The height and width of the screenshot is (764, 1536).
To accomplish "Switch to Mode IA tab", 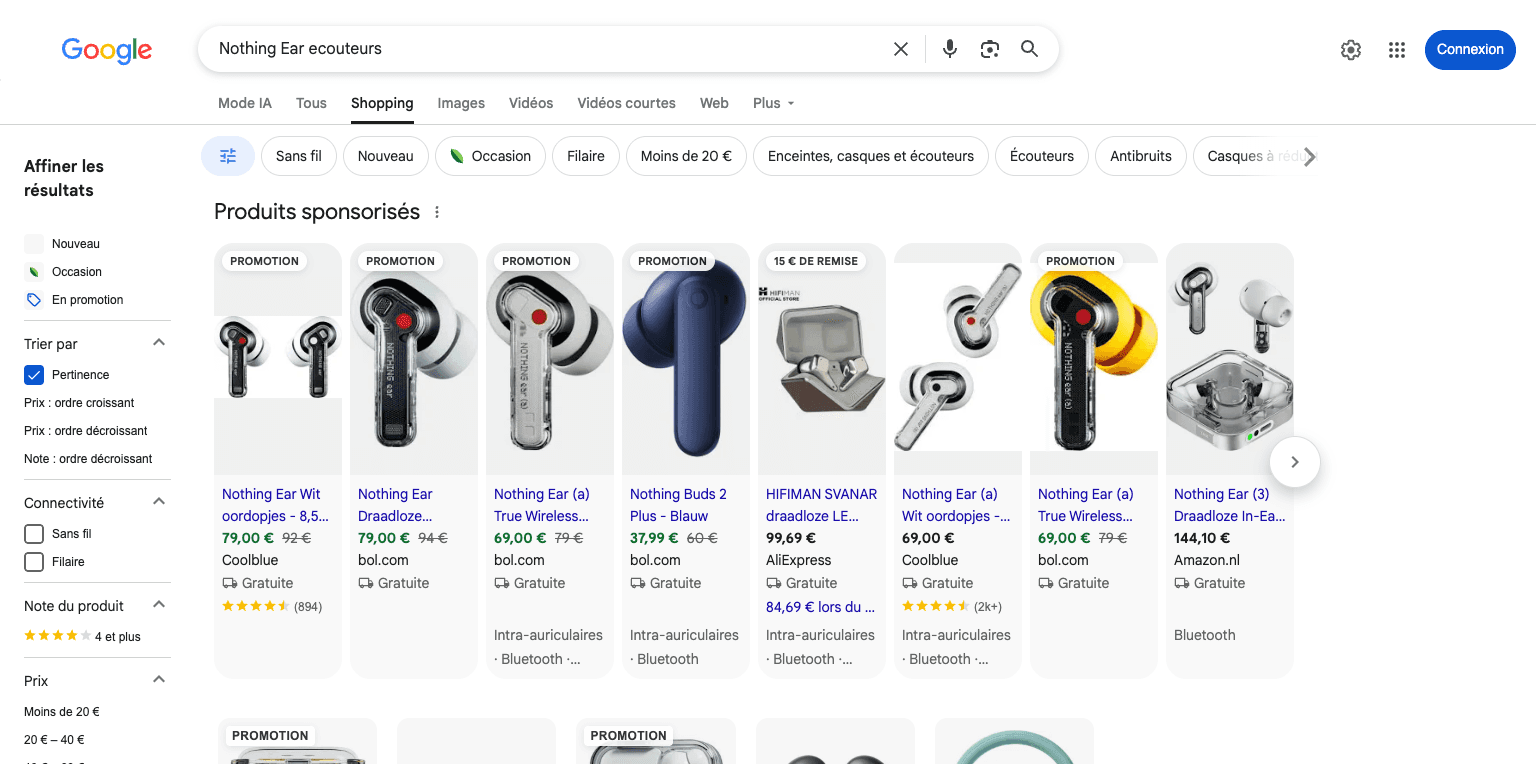I will [x=245, y=103].
